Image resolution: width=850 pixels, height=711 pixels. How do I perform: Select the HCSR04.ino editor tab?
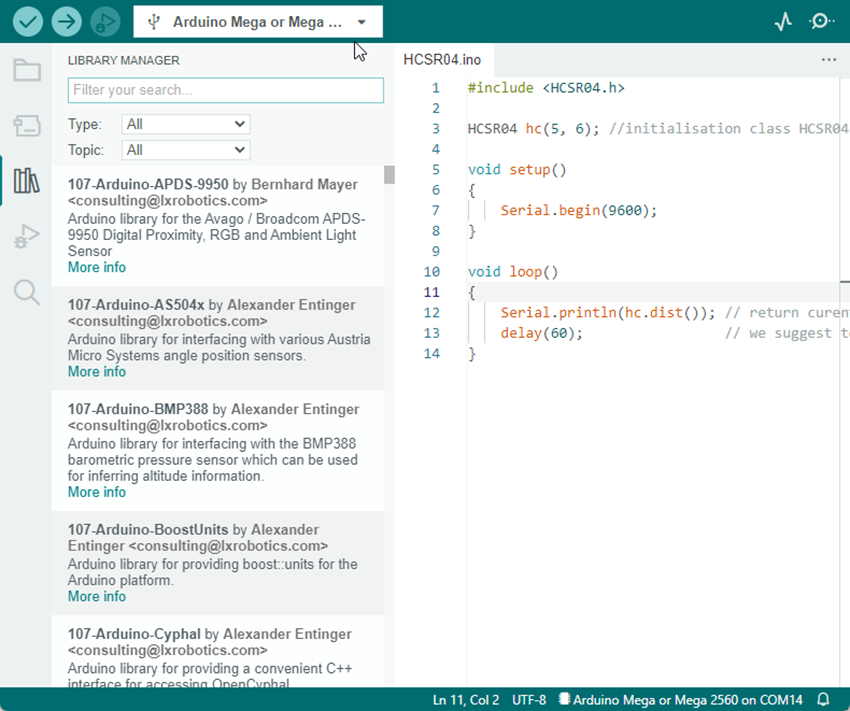pos(442,60)
